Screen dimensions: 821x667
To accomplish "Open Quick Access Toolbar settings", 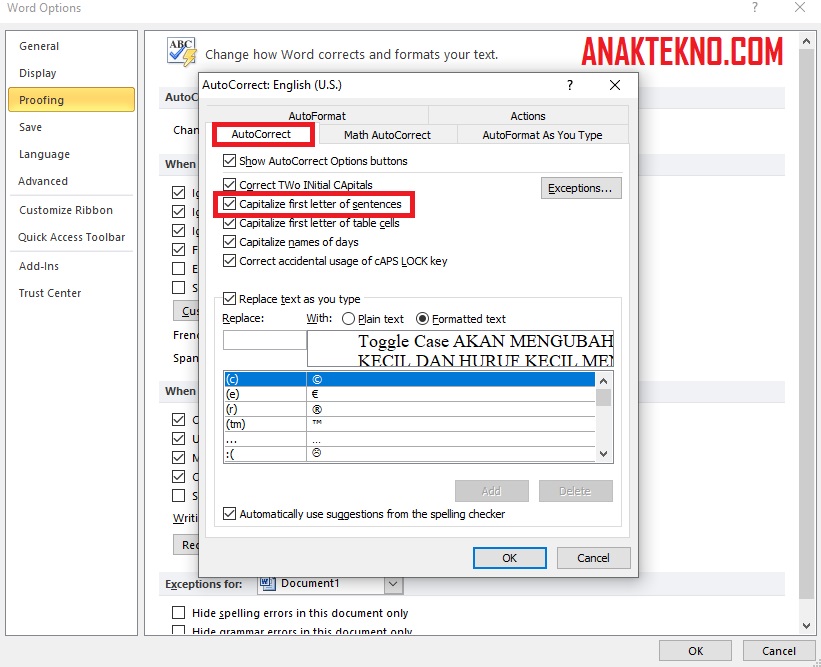I will [72, 237].
